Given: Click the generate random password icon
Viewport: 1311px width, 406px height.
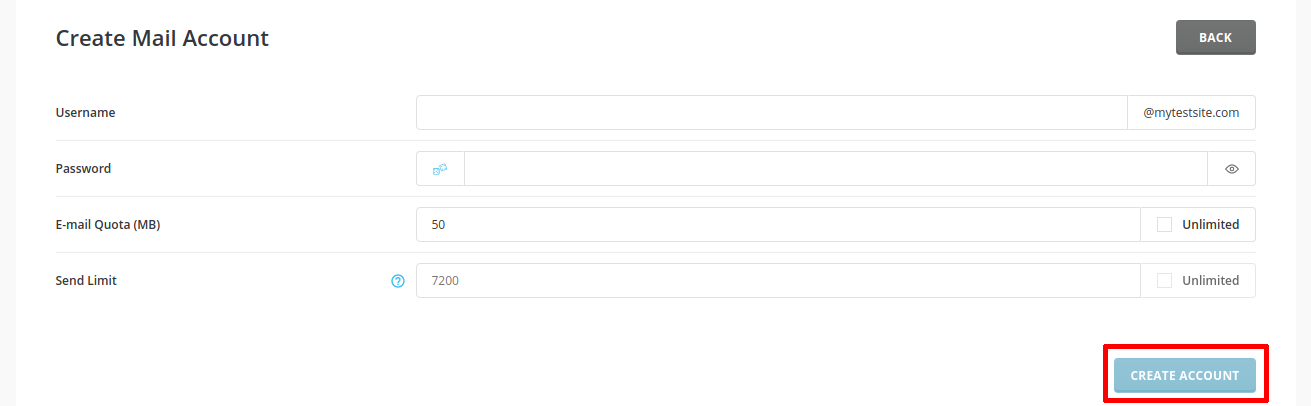Looking at the screenshot, I should 440,169.
